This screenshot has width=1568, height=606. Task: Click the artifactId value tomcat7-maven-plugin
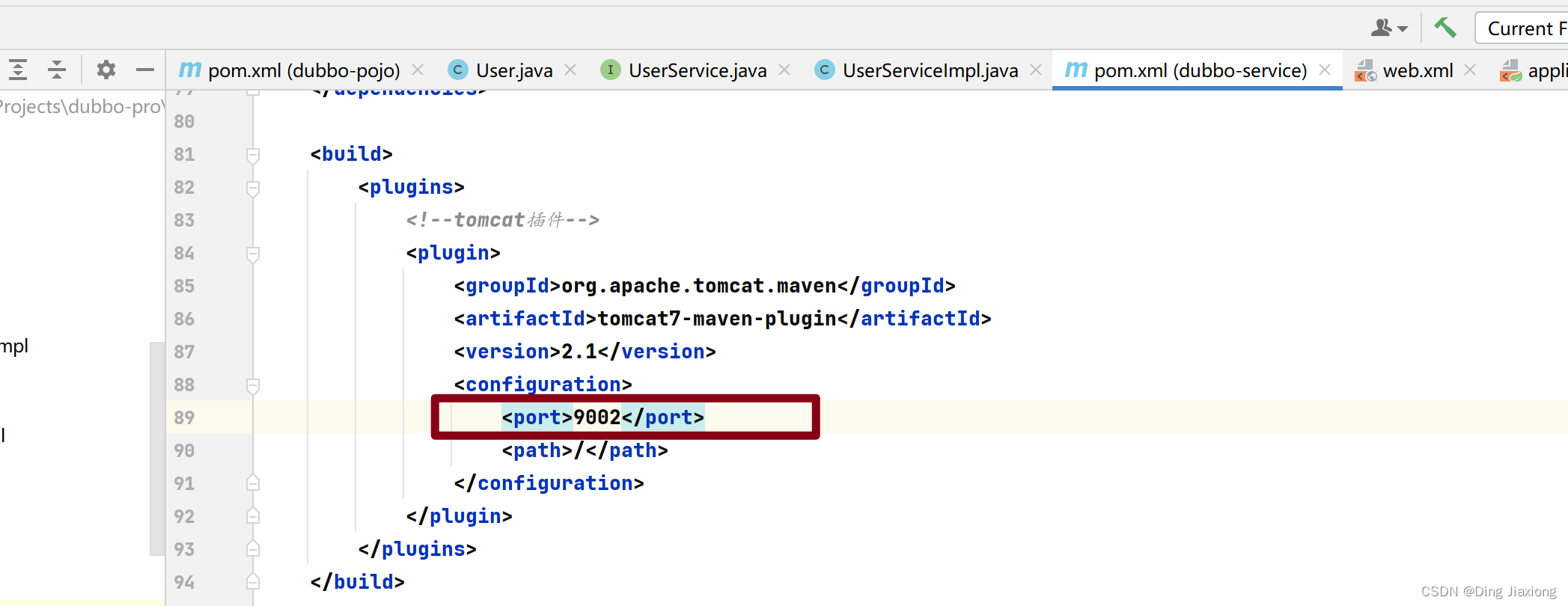pyautogui.click(x=717, y=319)
